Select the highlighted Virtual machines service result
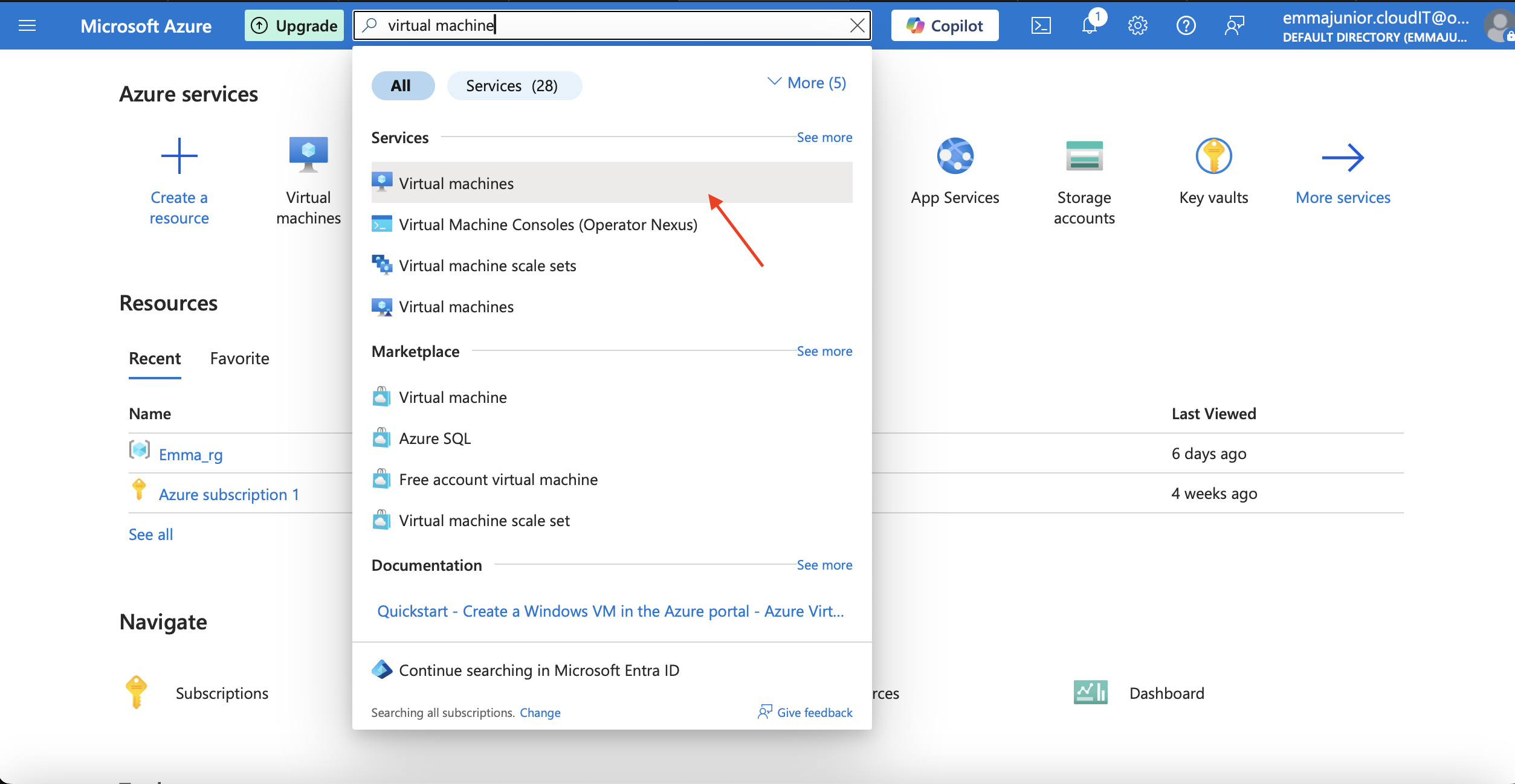 point(612,183)
